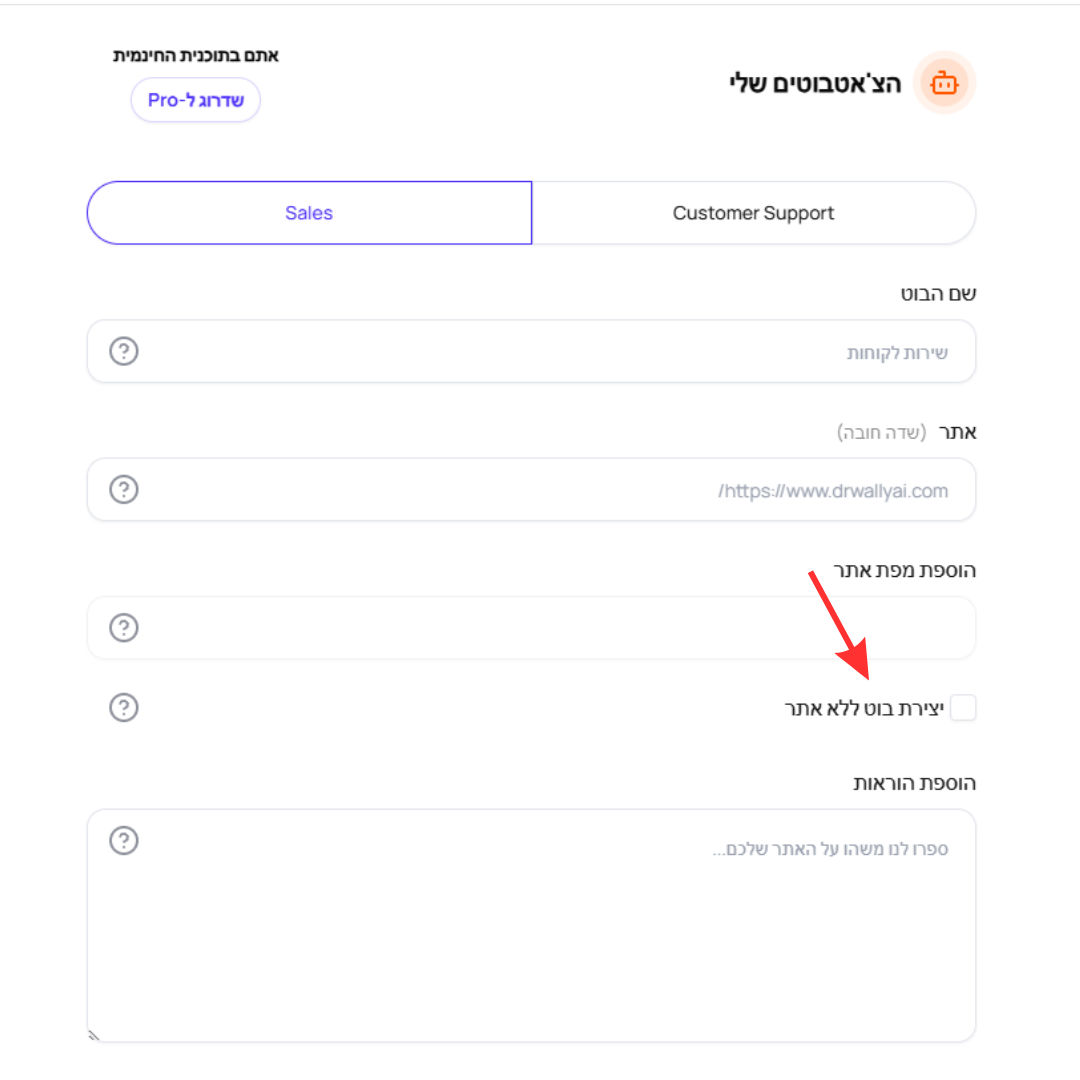The width and height of the screenshot is (1080, 1080).
Task: Click the 'הצ'אטבוטים שלי' page heading
Action: point(816,83)
